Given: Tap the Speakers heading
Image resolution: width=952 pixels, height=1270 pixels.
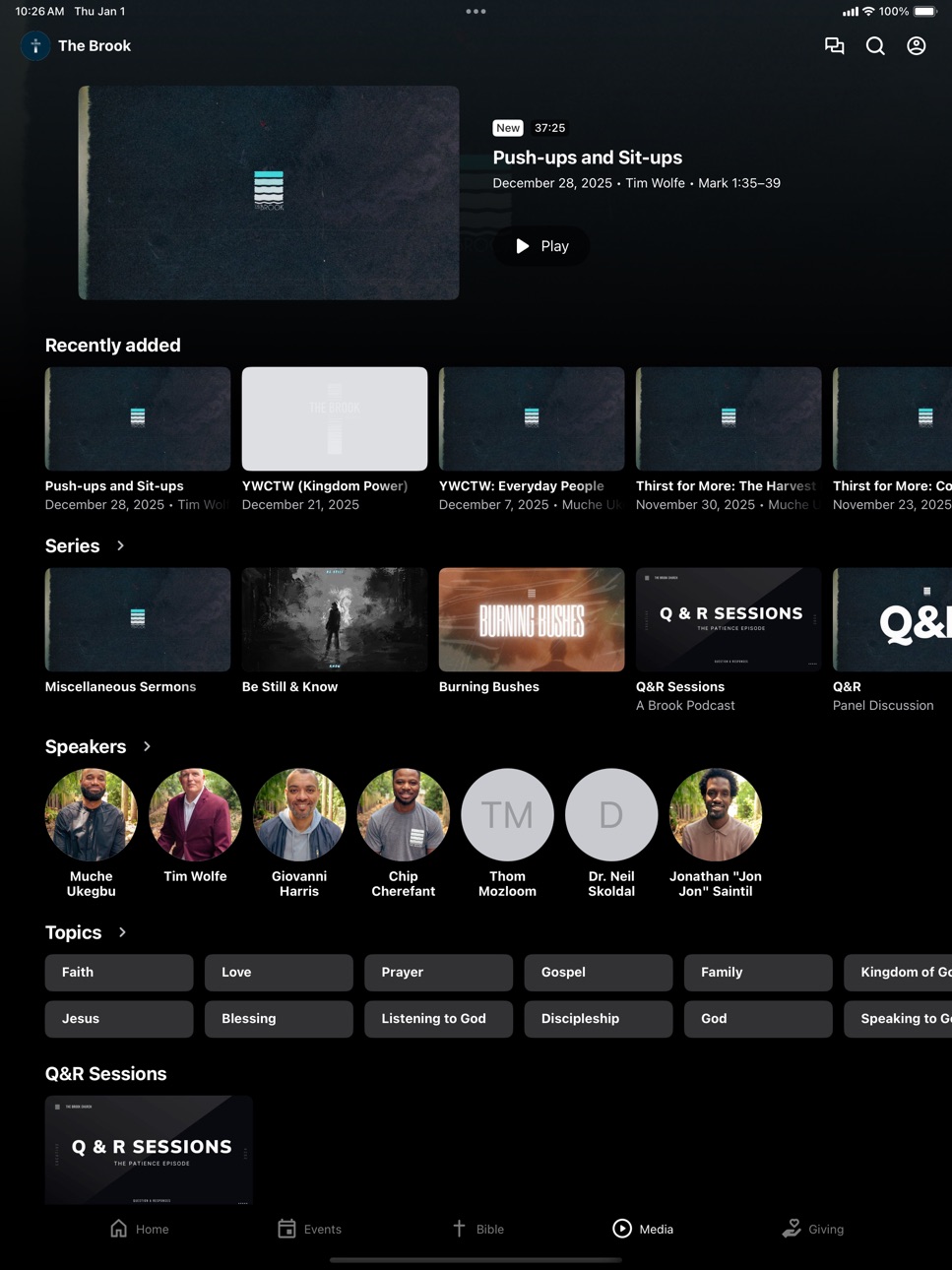Looking at the screenshot, I should pyautogui.click(x=86, y=746).
